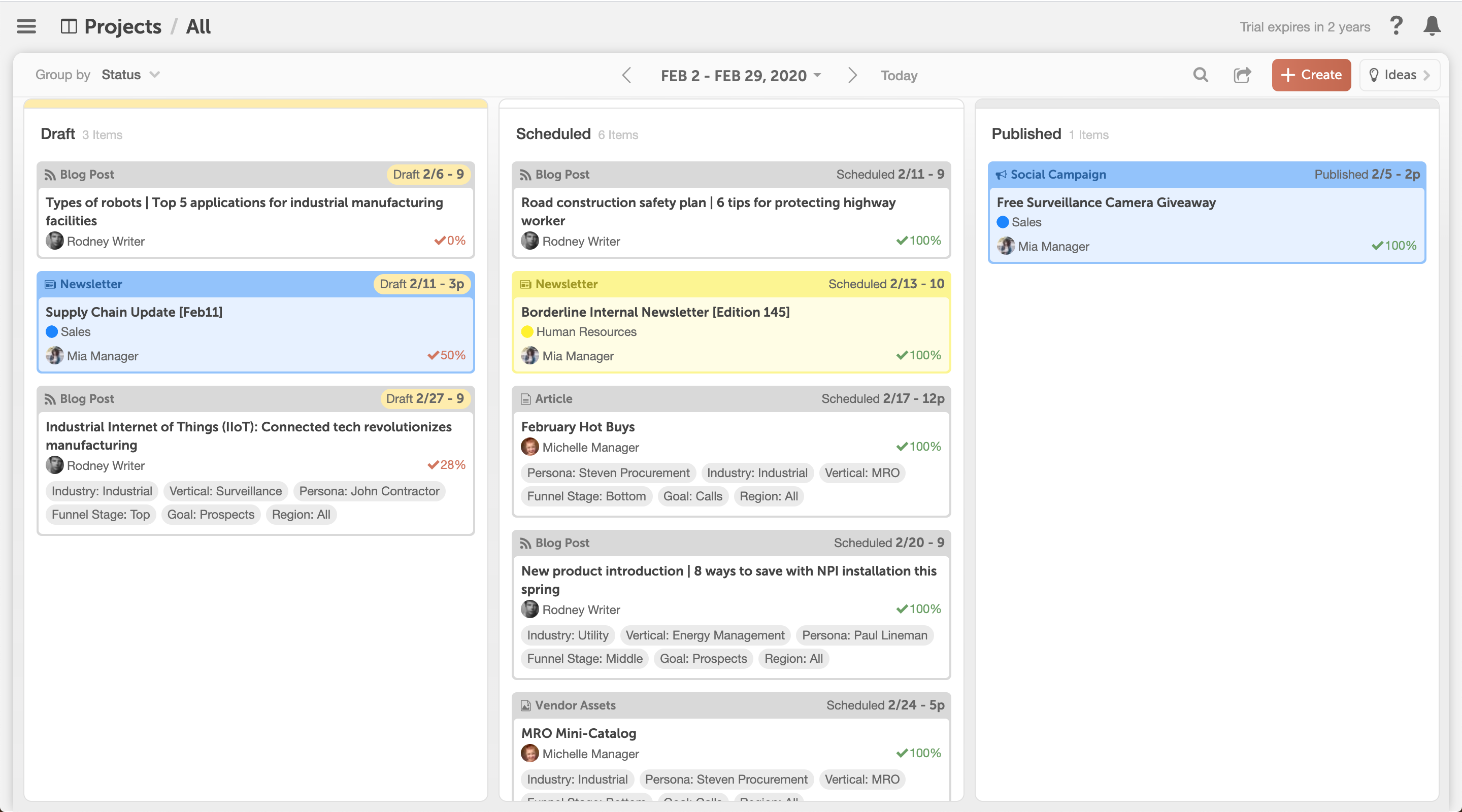
Task: Click the share export icon
Action: click(x=1242, y=75)
